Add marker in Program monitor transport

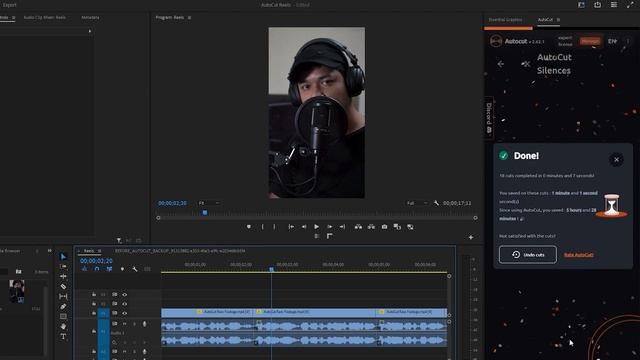(x=249, y=227)
